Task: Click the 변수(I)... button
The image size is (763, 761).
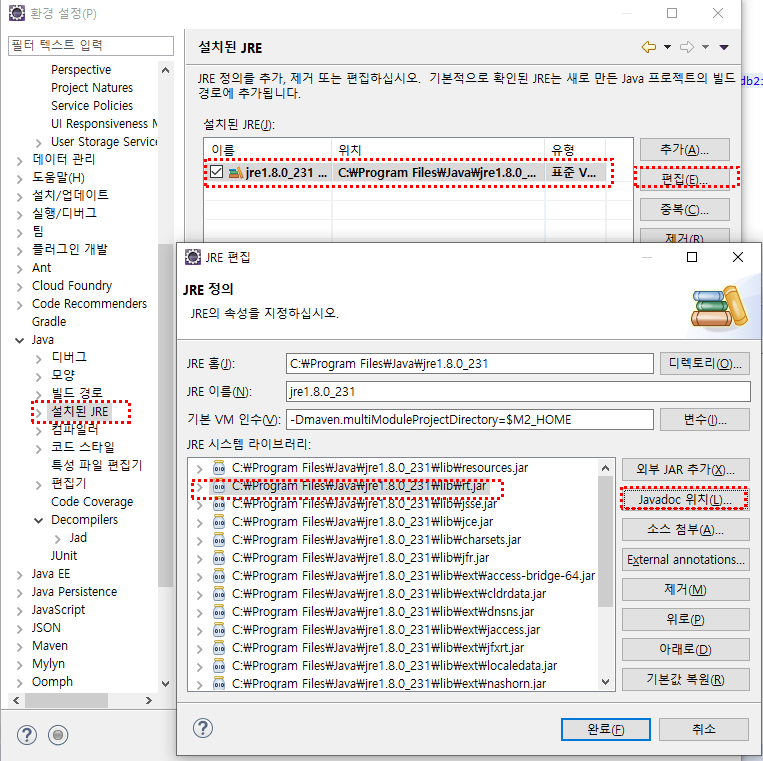Action: click(705, 419)
